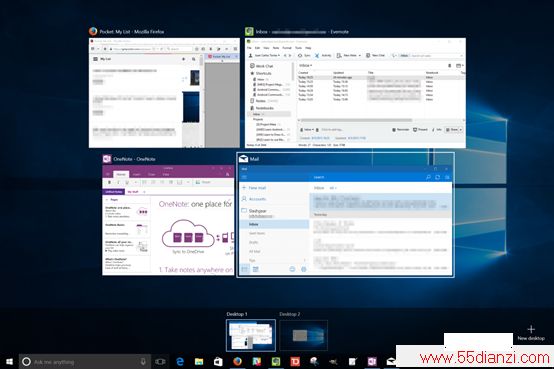Open the File menu in Evernote

(249, 48)
